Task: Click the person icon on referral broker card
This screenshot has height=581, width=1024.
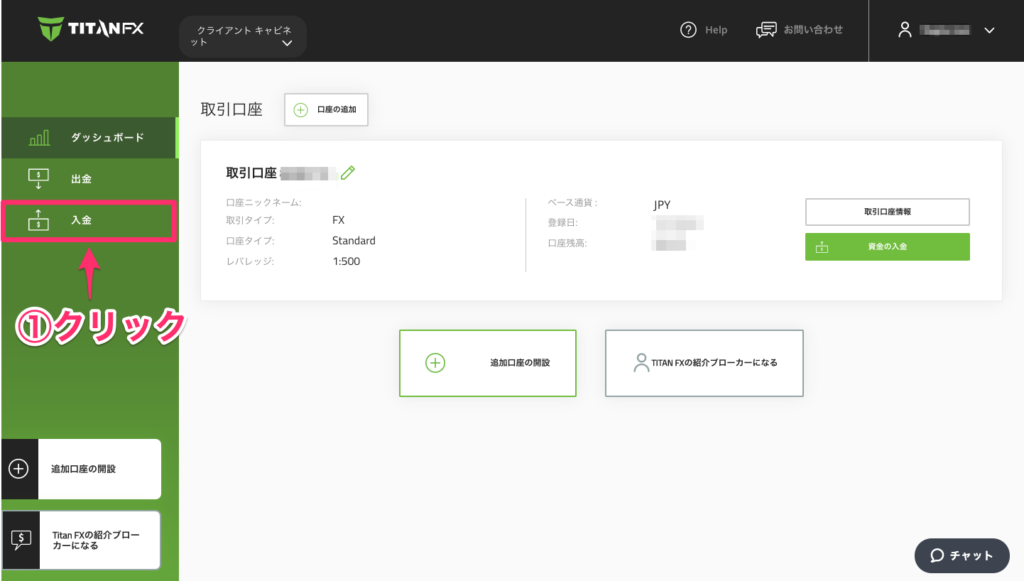Action: pos(641,363)
